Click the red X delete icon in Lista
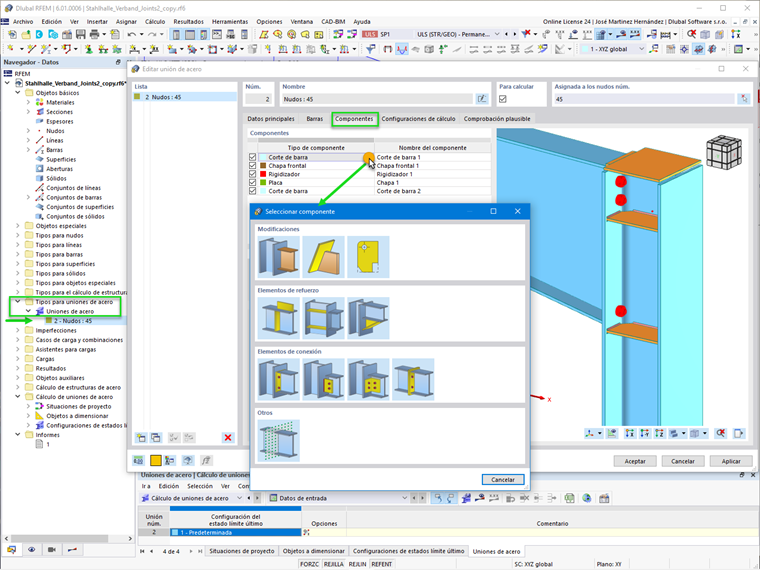The width and height of the screenshot is (760, 570). tap(228, 438)
